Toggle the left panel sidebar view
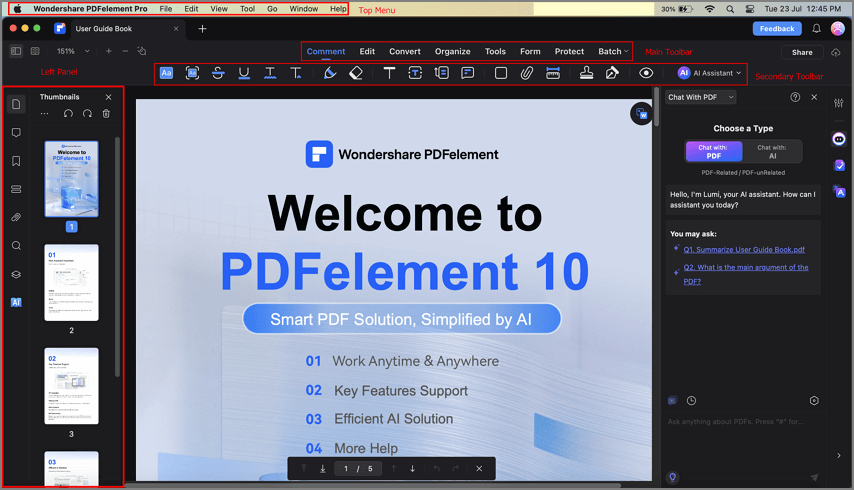The width and height of the screenshot is (854, 490). 16,51
